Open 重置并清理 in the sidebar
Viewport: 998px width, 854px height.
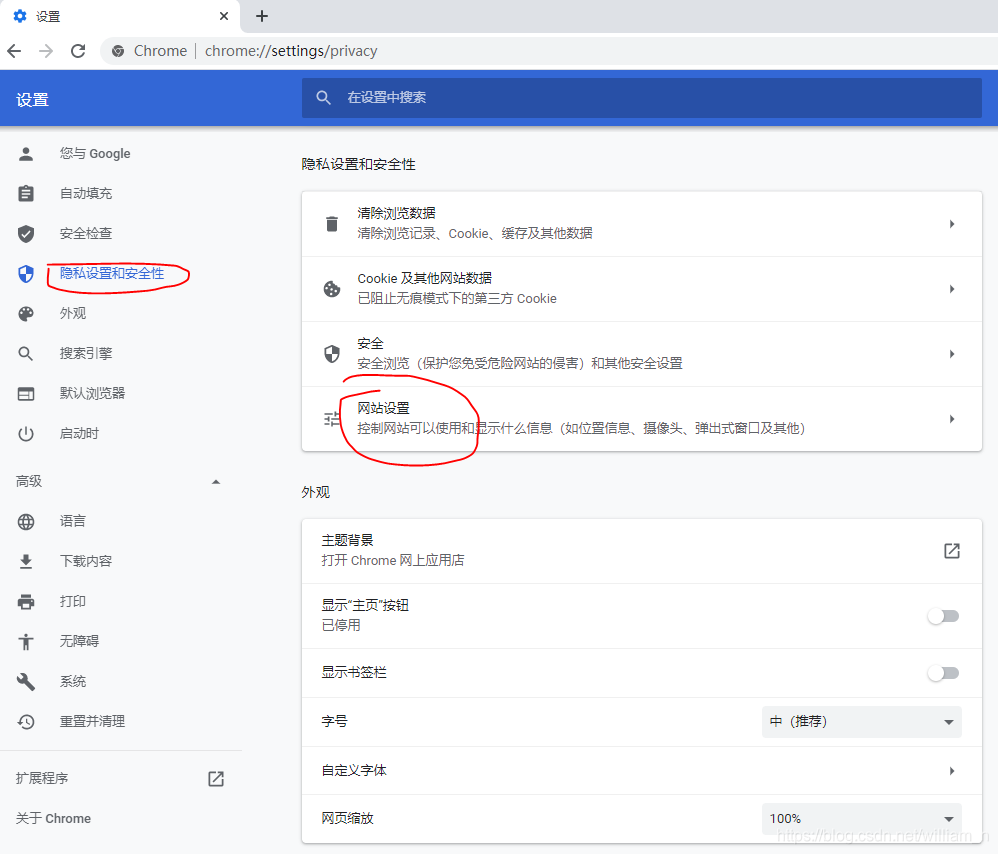[92, 722]
